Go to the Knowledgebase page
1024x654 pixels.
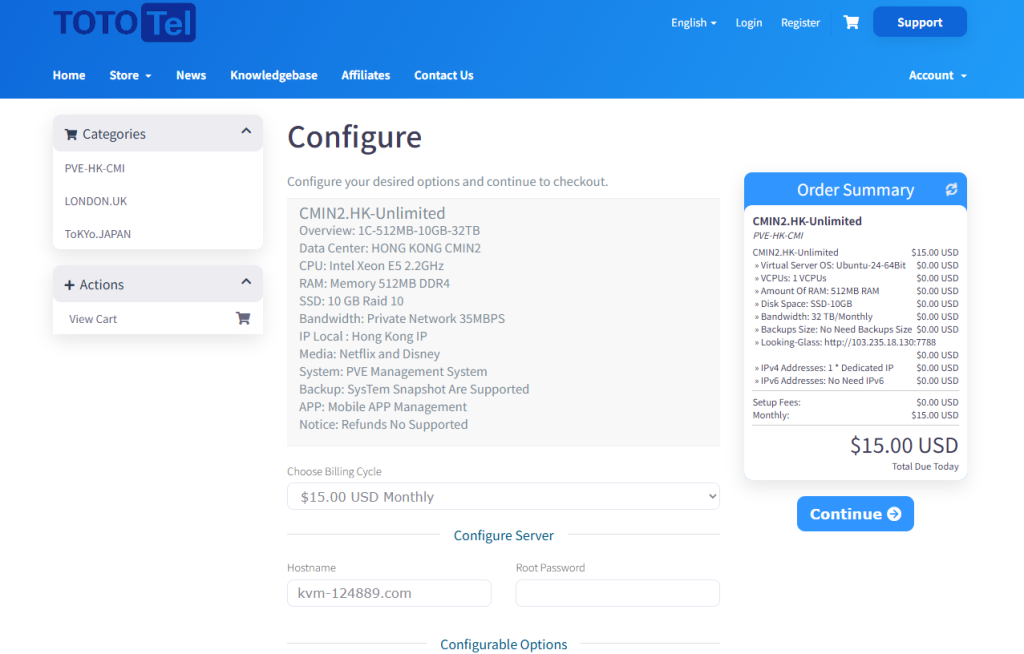pyautogui.click(x=273, y=75)
